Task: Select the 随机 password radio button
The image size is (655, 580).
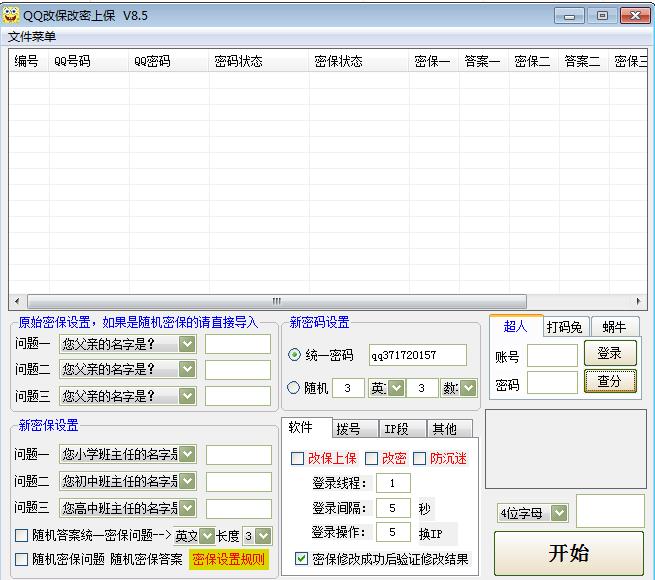Action: click(x=294, y=388)
